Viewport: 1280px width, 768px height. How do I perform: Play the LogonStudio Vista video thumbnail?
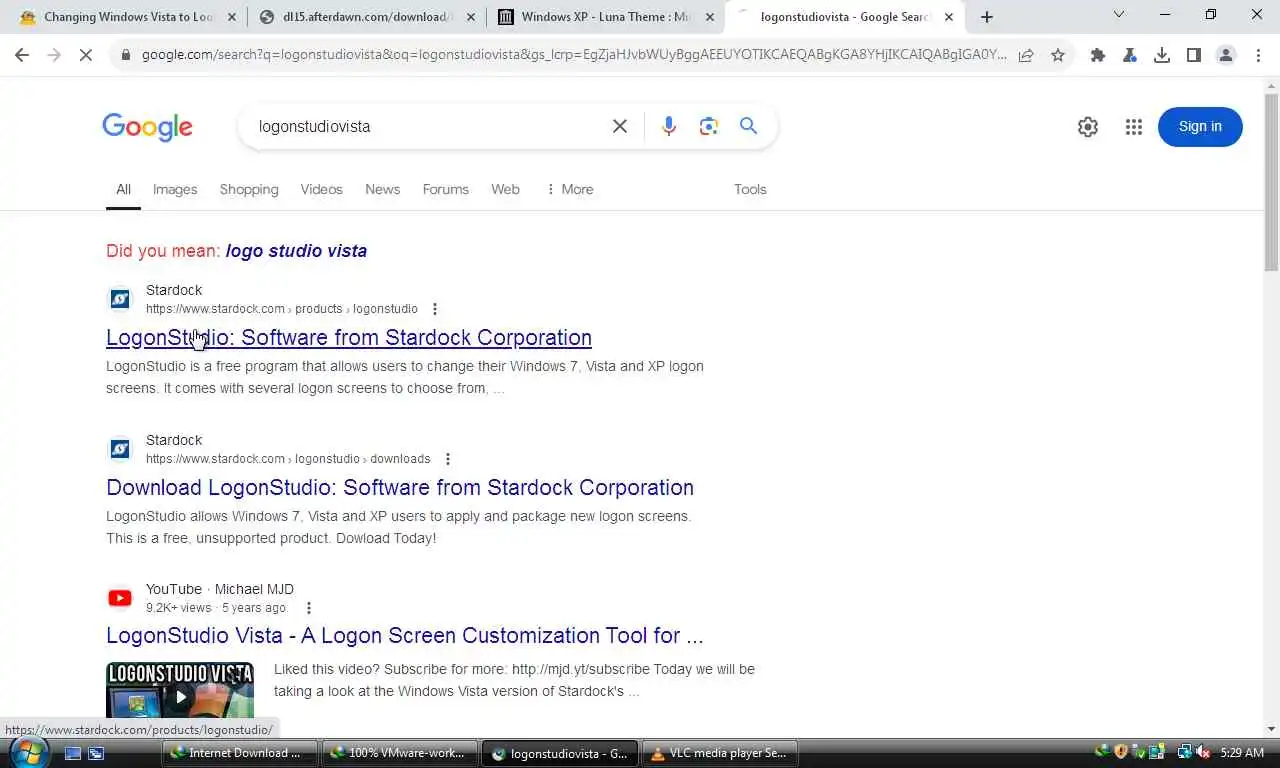pos(180,690)
